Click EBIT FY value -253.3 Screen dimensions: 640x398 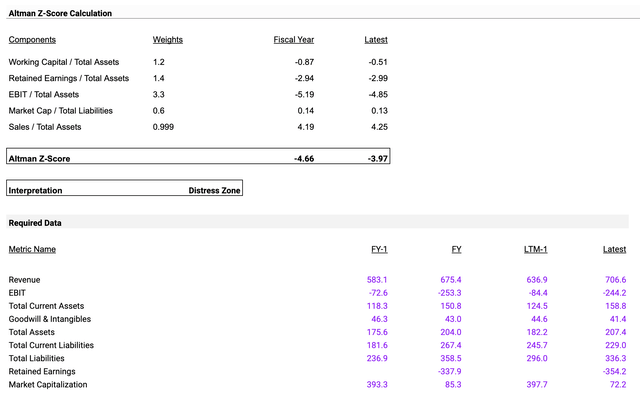(x=449, y=293)
